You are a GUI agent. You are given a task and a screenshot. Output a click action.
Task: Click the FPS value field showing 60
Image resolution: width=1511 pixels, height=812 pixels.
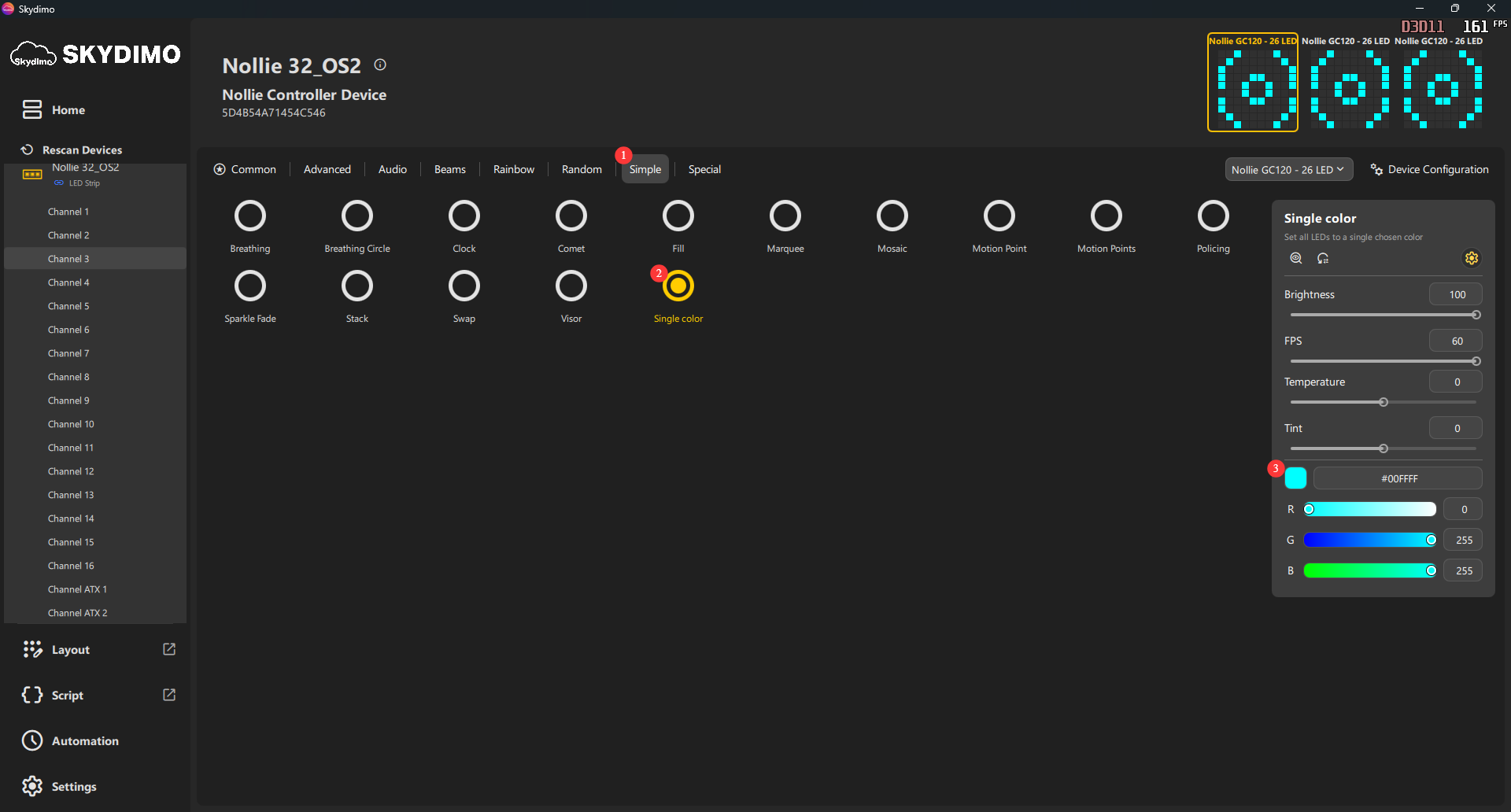pos(1456,341)
